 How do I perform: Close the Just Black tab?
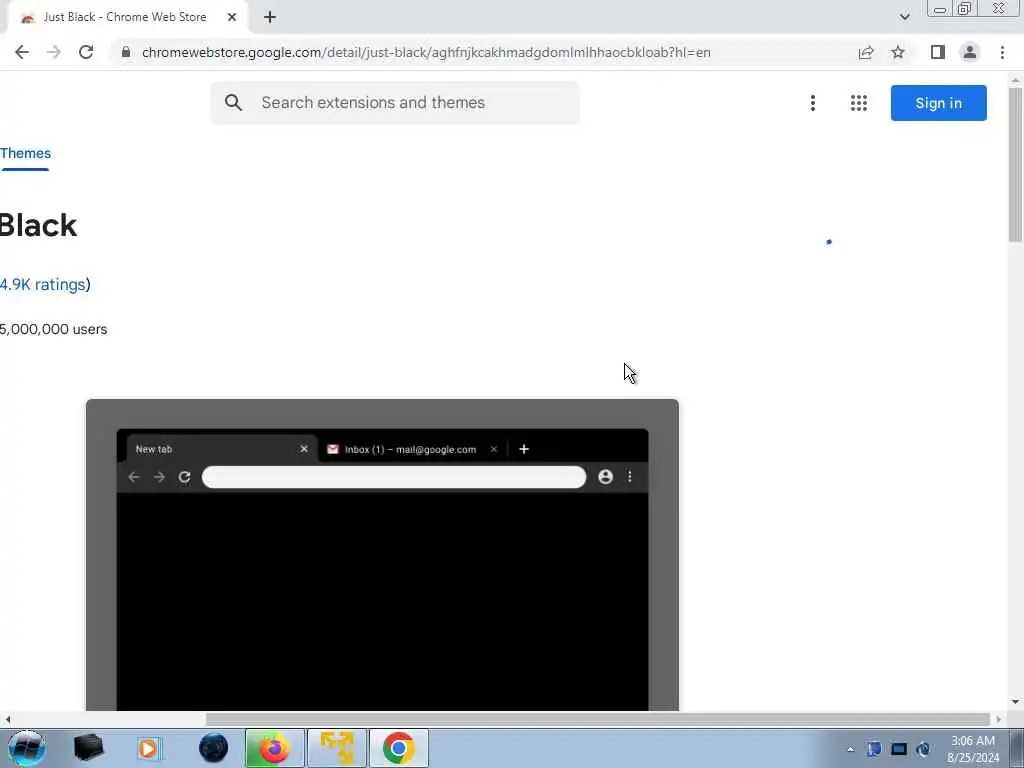[232, 18]
